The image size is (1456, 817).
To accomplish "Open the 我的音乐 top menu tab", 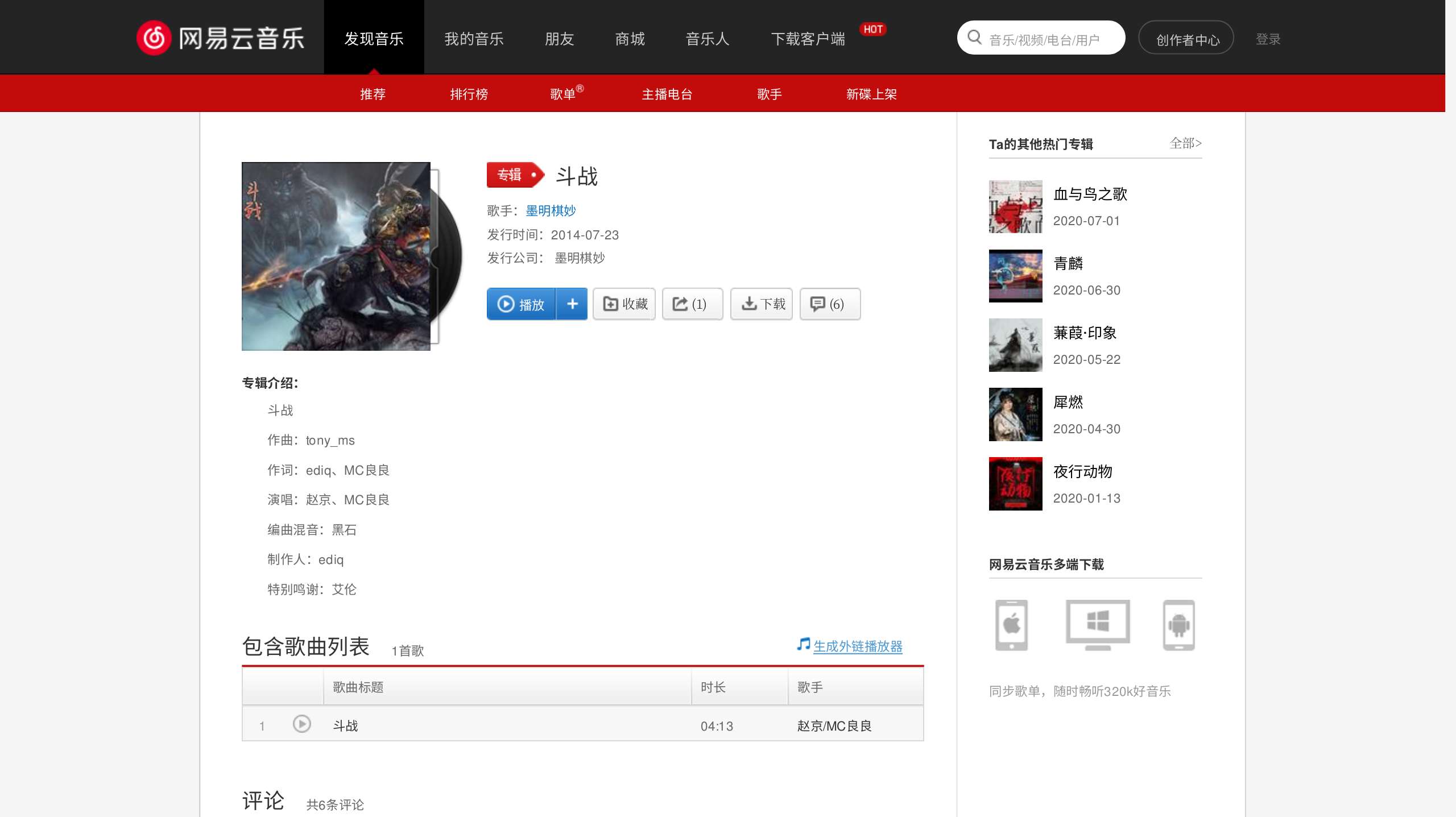I will [x=474, y=39].
